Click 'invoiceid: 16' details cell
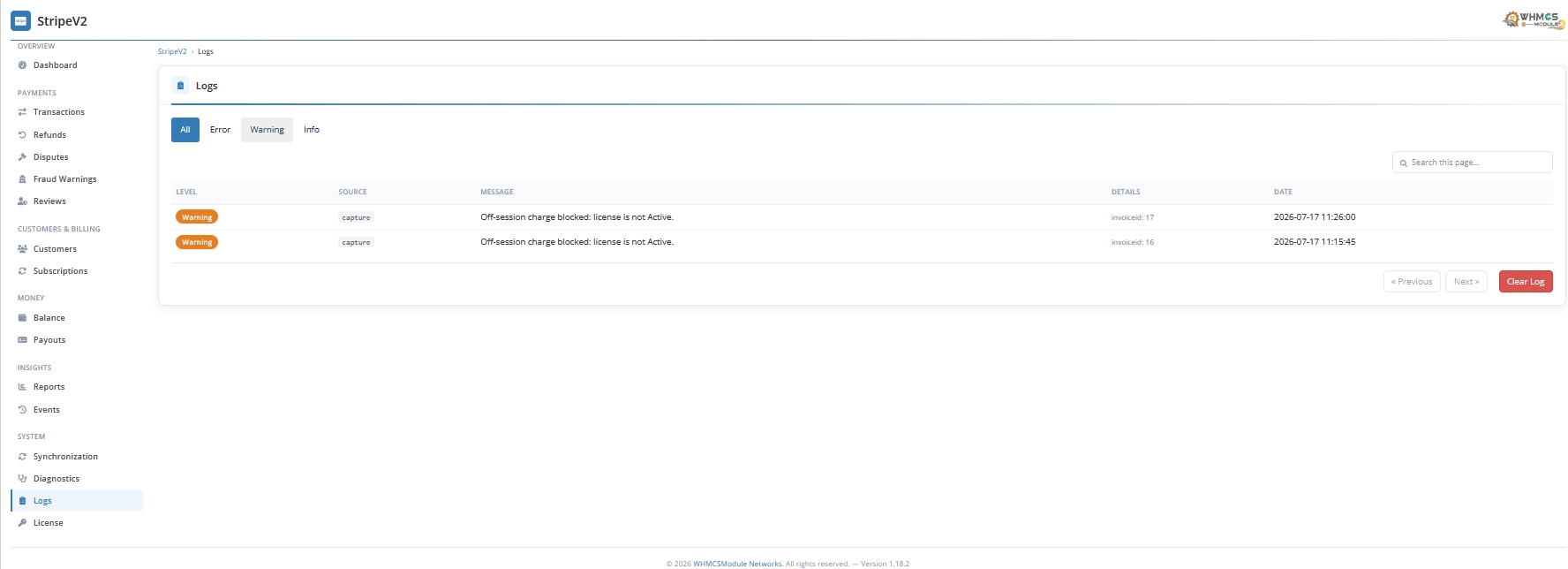This screenshot has height=569, width=1568. [x=1133, y=242]
